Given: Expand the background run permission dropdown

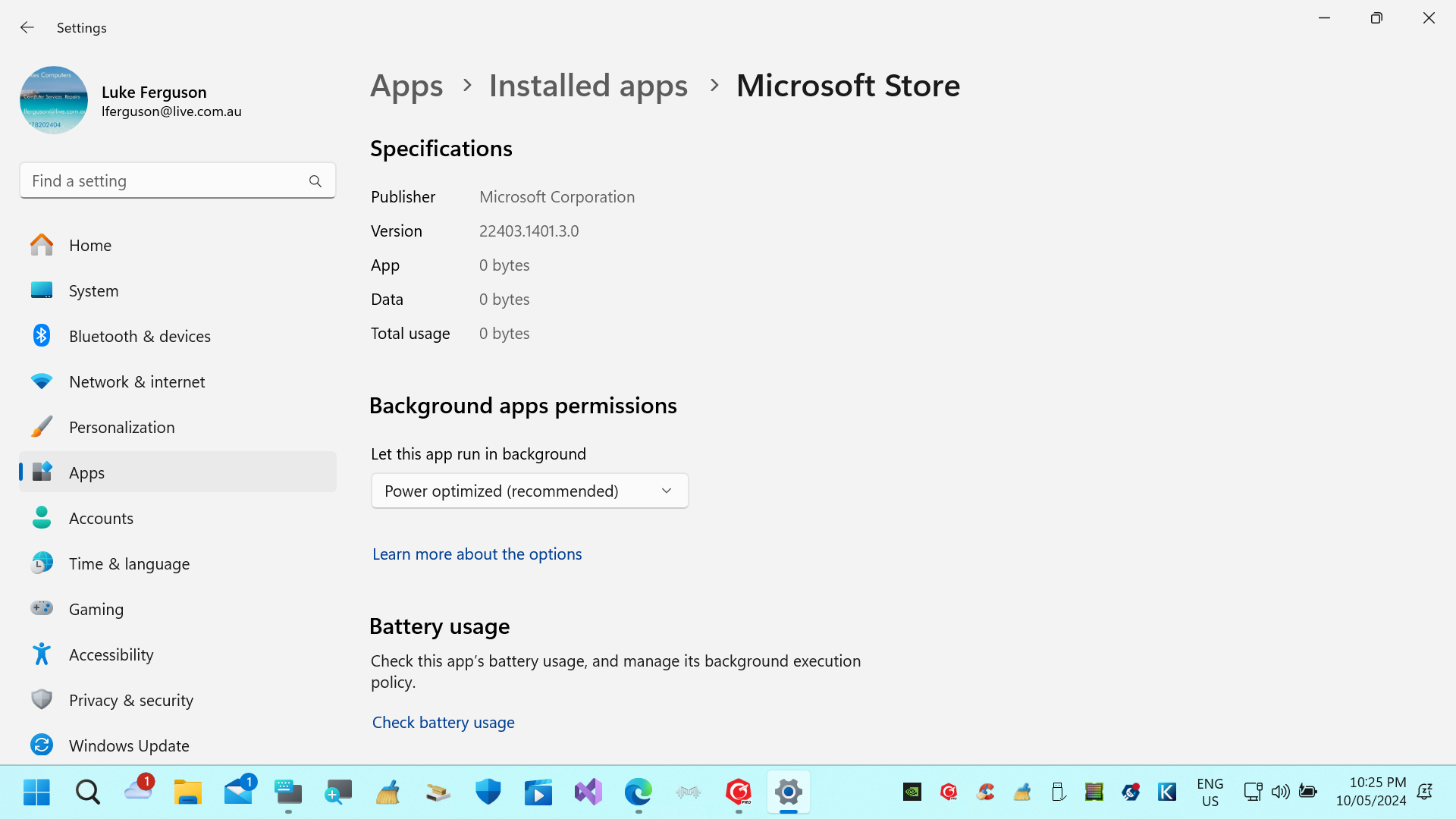Looking at the screenshot, I should click(x=529, y=491).
